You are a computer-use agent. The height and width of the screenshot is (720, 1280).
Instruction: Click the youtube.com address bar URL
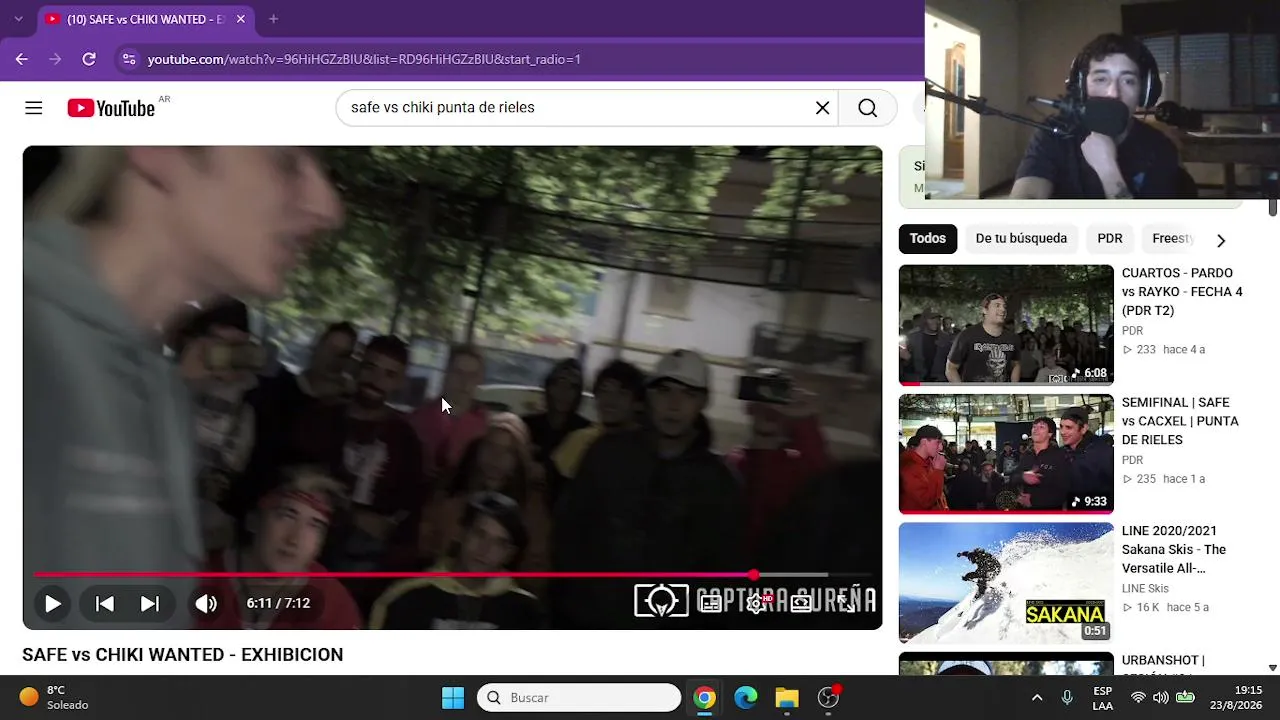[x=364, y=59]
